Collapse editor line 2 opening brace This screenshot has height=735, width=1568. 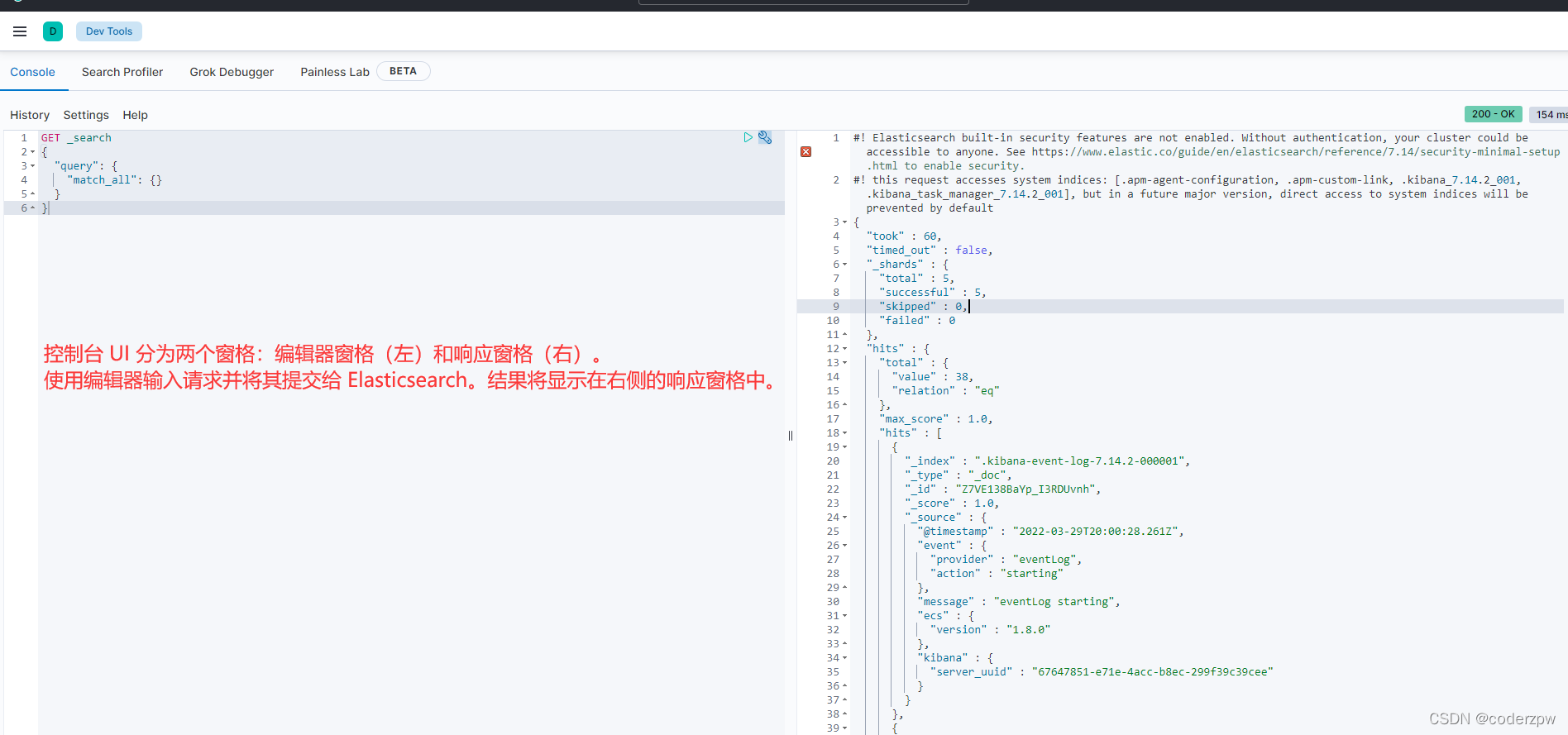pos(33,152)
